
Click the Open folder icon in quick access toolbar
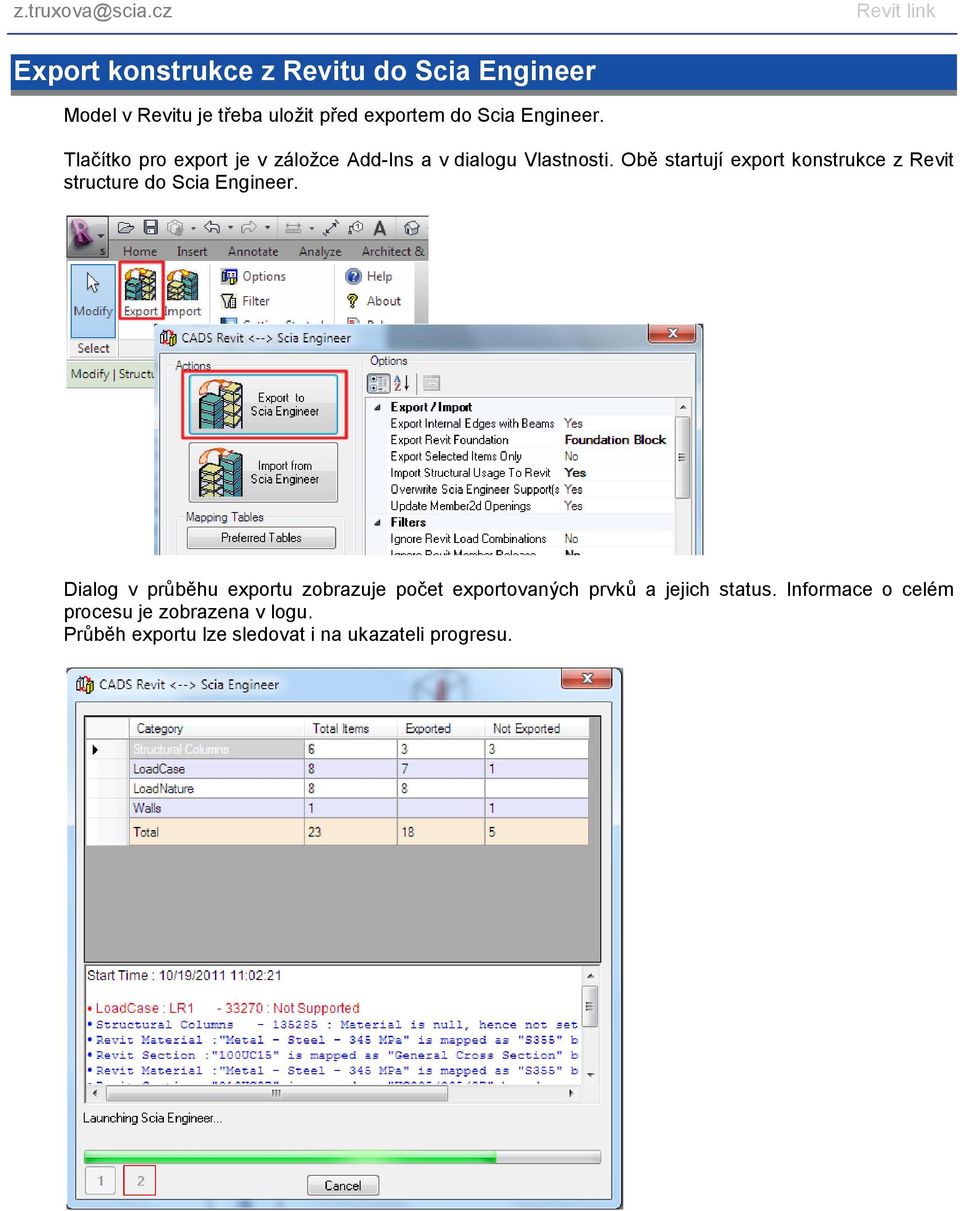(x=126, y=228)
